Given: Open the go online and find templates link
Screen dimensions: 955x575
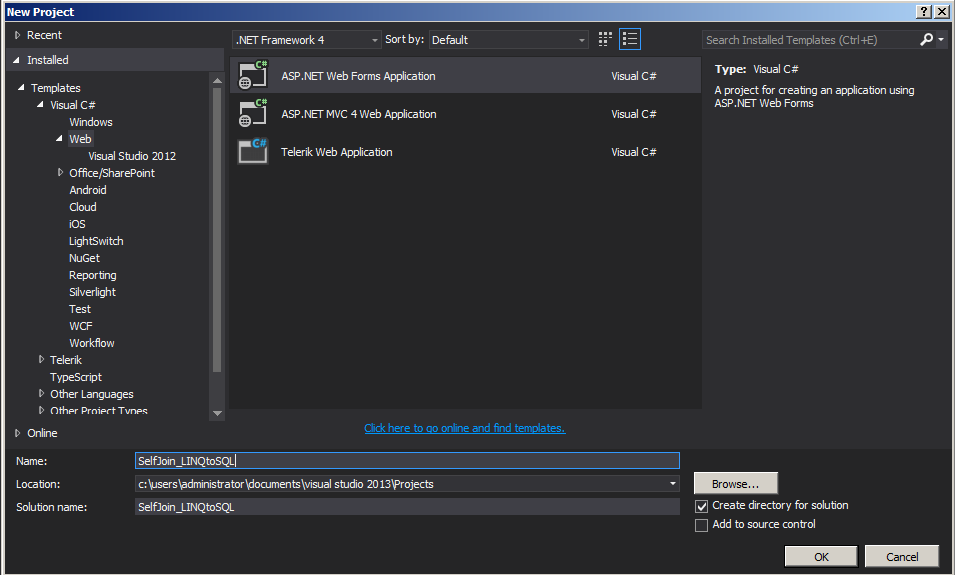Looking at the screenshot, I should click(464, 428).
